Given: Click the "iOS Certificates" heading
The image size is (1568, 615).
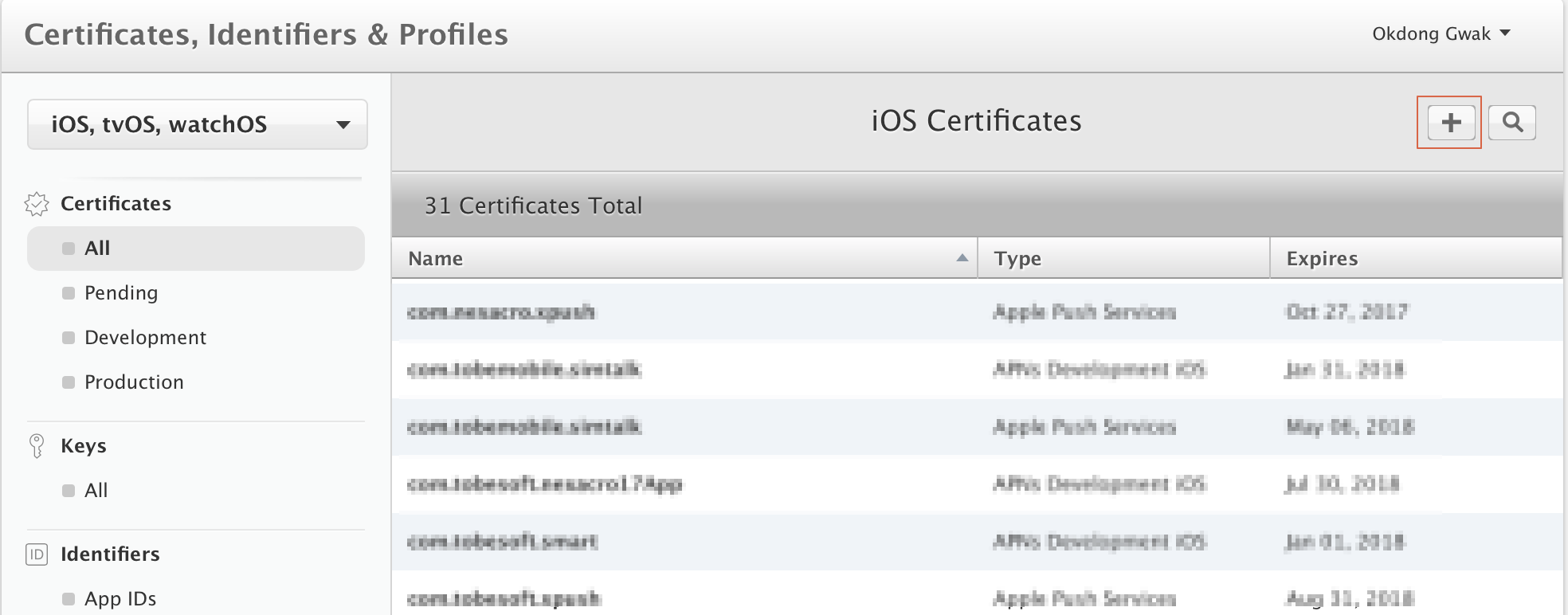Looking at the screenshot, I should (x=977, y=121).
